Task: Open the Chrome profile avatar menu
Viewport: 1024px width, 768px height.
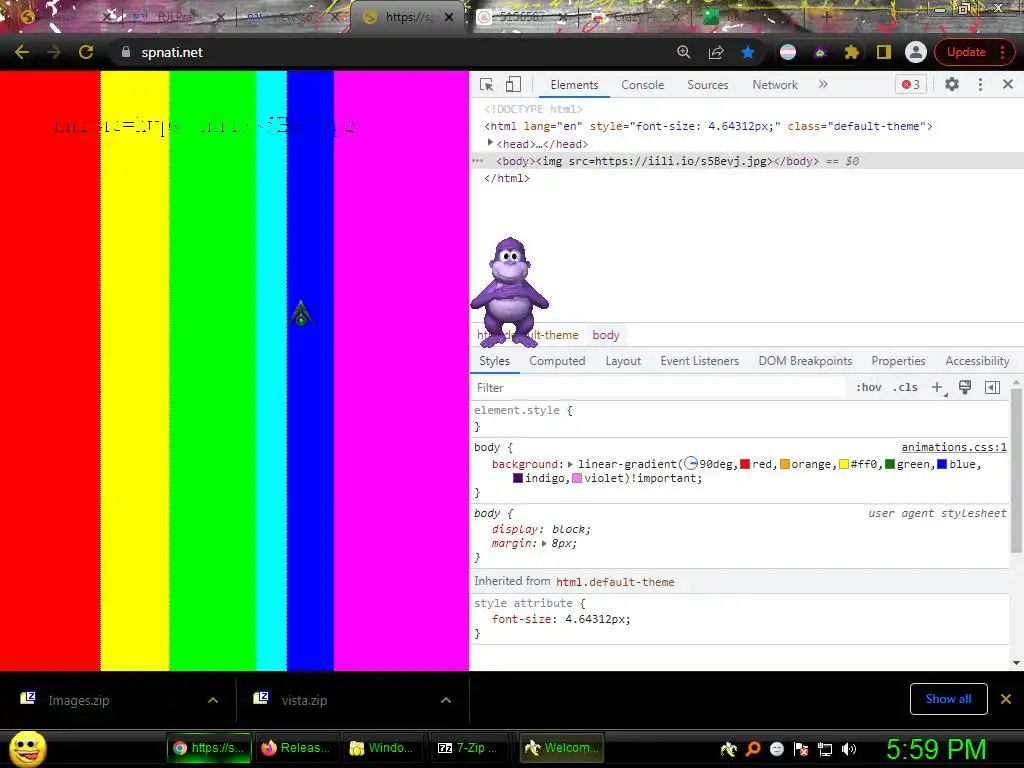Action: (916, 52)
